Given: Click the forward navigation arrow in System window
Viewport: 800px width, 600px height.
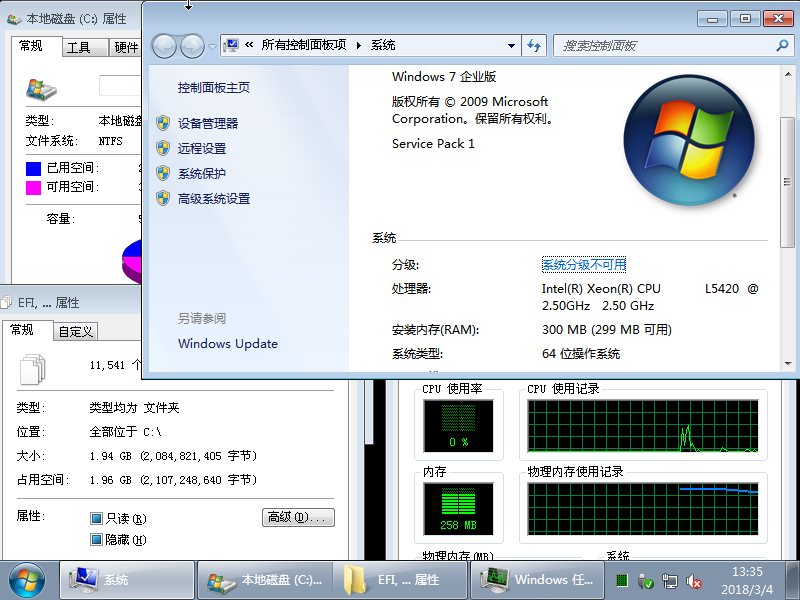Looking at the screenshot, I should pos(192,46).
